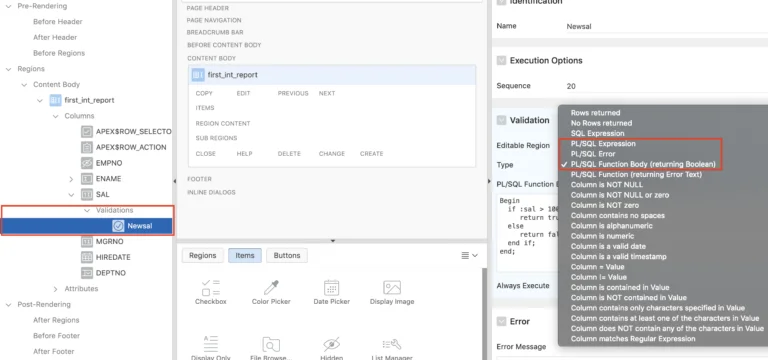Pick the Display Only item icon
This screenshot has width=768, height=360.
pos(211,344)
